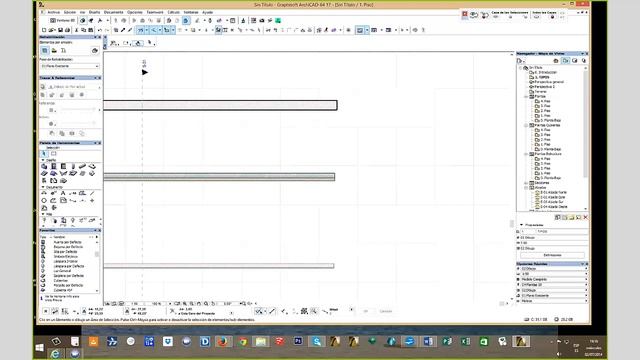Select the Window tool in toolbox

point(63,167)
